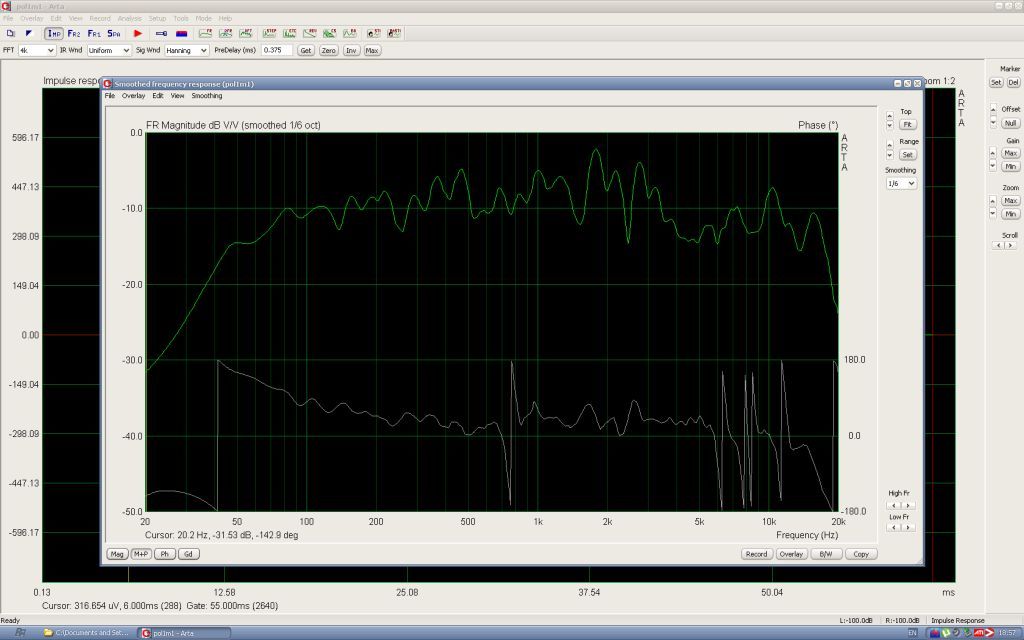This screenshot has width=1024, height=640.
Task: Click the Get predelay button
Action: coord(306,50)
